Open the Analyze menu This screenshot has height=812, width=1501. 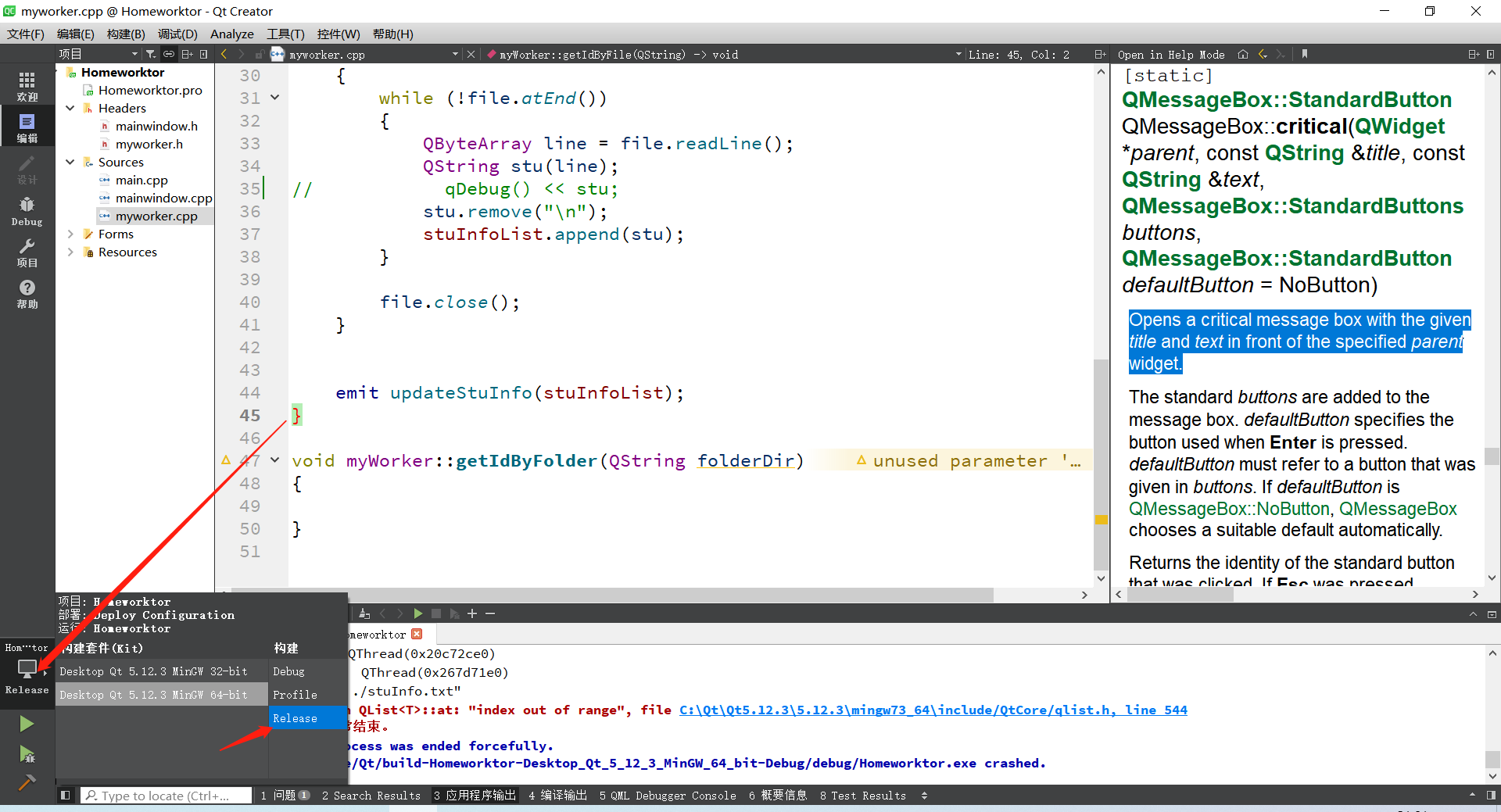(232, 34)
